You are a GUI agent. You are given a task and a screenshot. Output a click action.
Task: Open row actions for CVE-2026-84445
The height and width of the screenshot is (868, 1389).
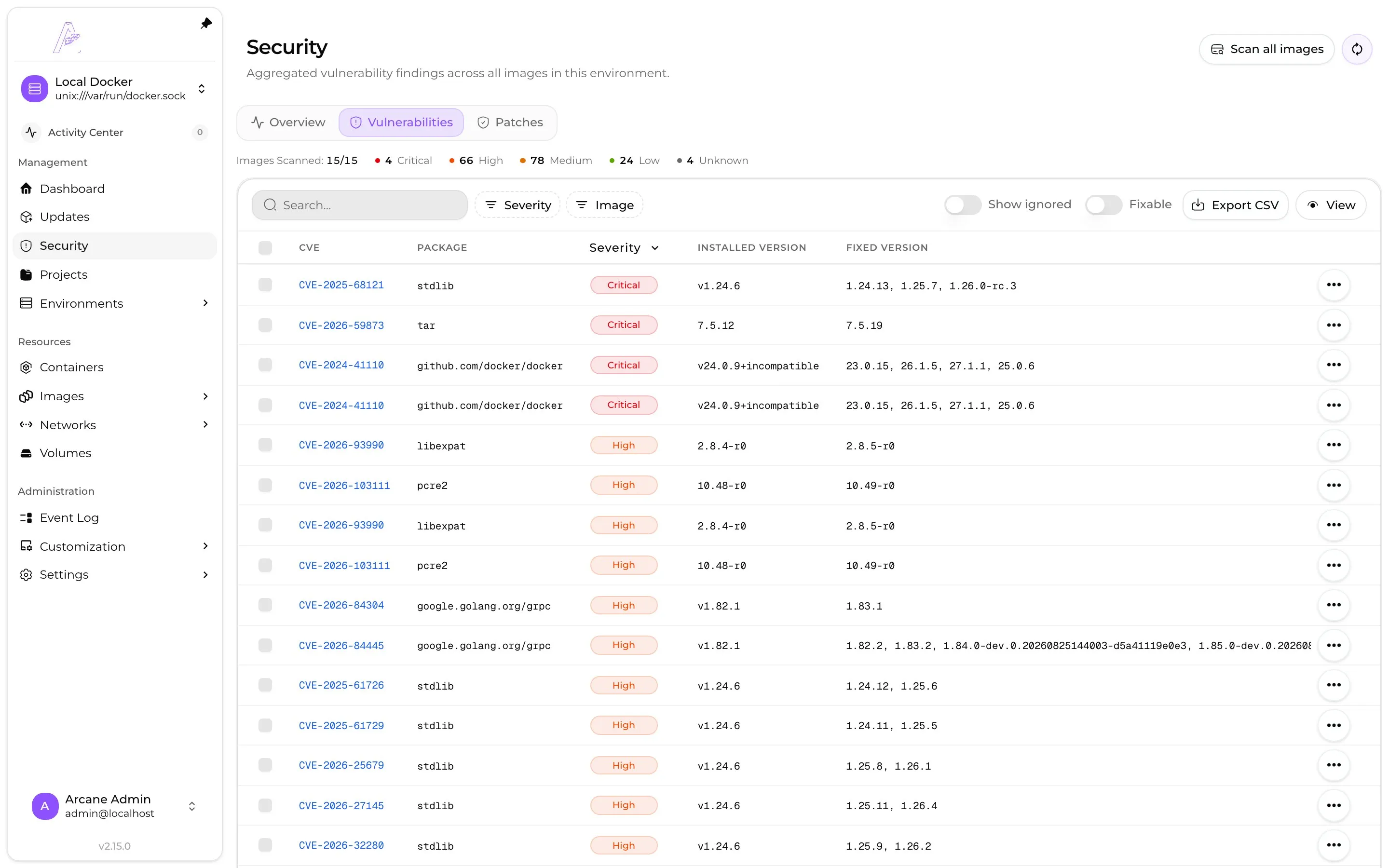1334,645
